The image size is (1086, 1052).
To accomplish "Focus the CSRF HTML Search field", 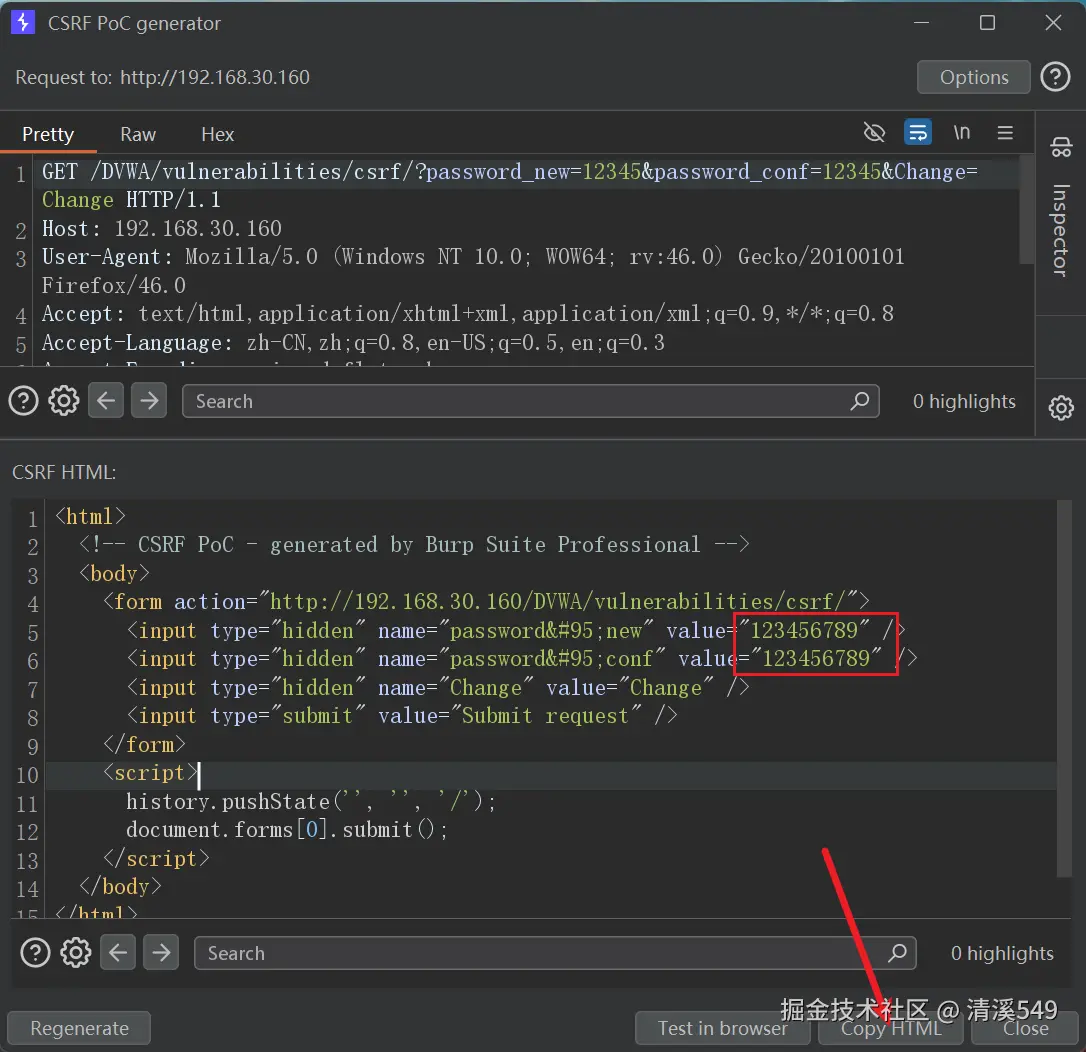I will (x=555, y=953).
